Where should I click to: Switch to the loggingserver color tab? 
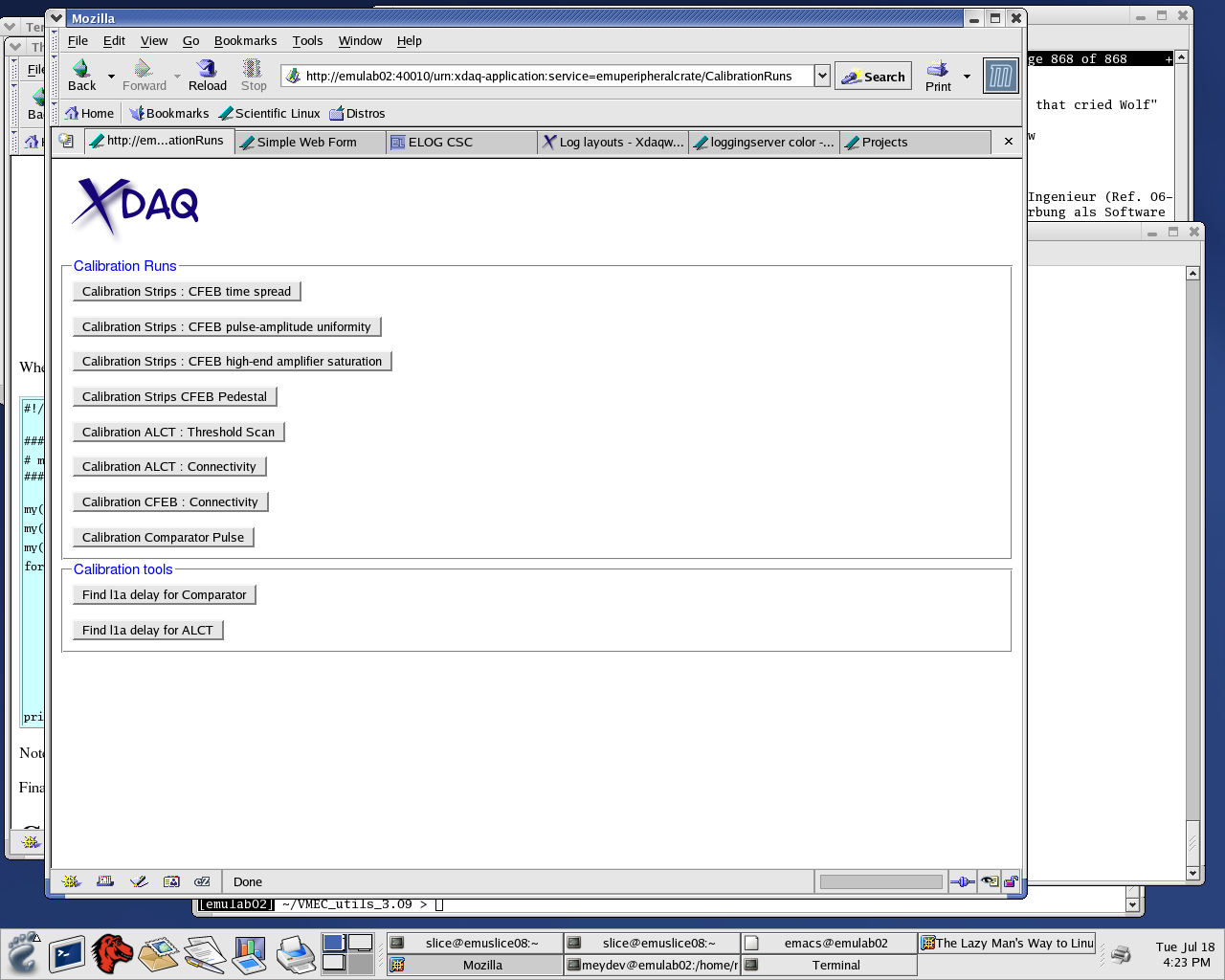click(x=764, y=142)
